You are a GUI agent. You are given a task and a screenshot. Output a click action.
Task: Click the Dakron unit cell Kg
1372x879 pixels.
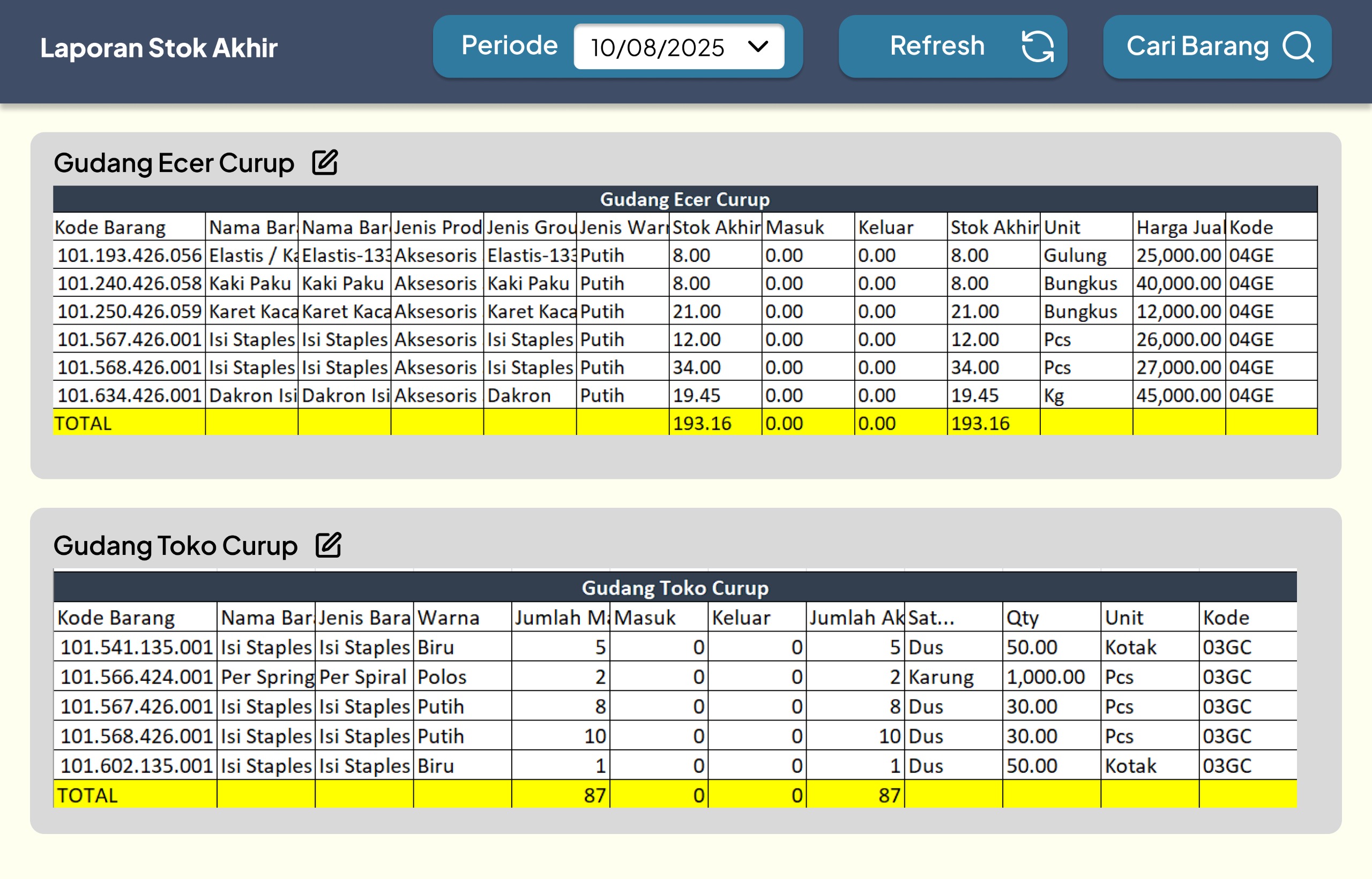tap(1086, 395)
